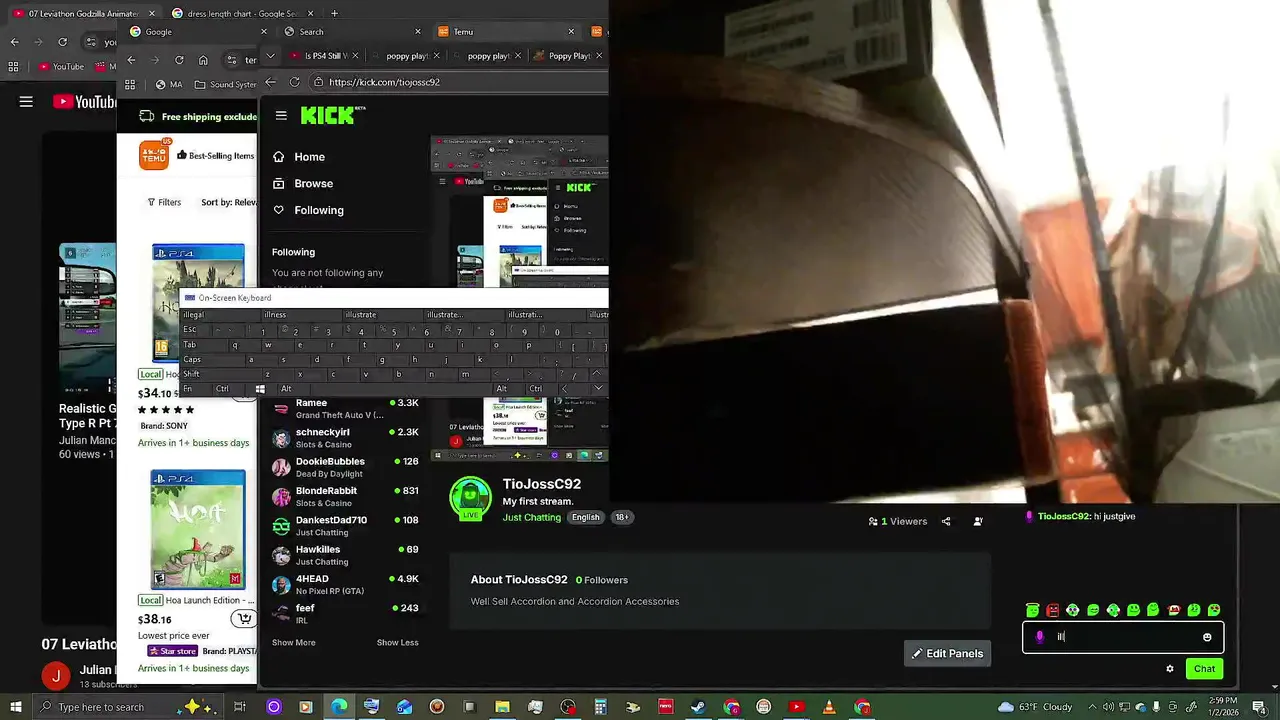Image resolution: width=1280 pixels, height=720 pixels.
Task: Open BlondeRabbit channel in sidebar
Action: pos(345,496)
